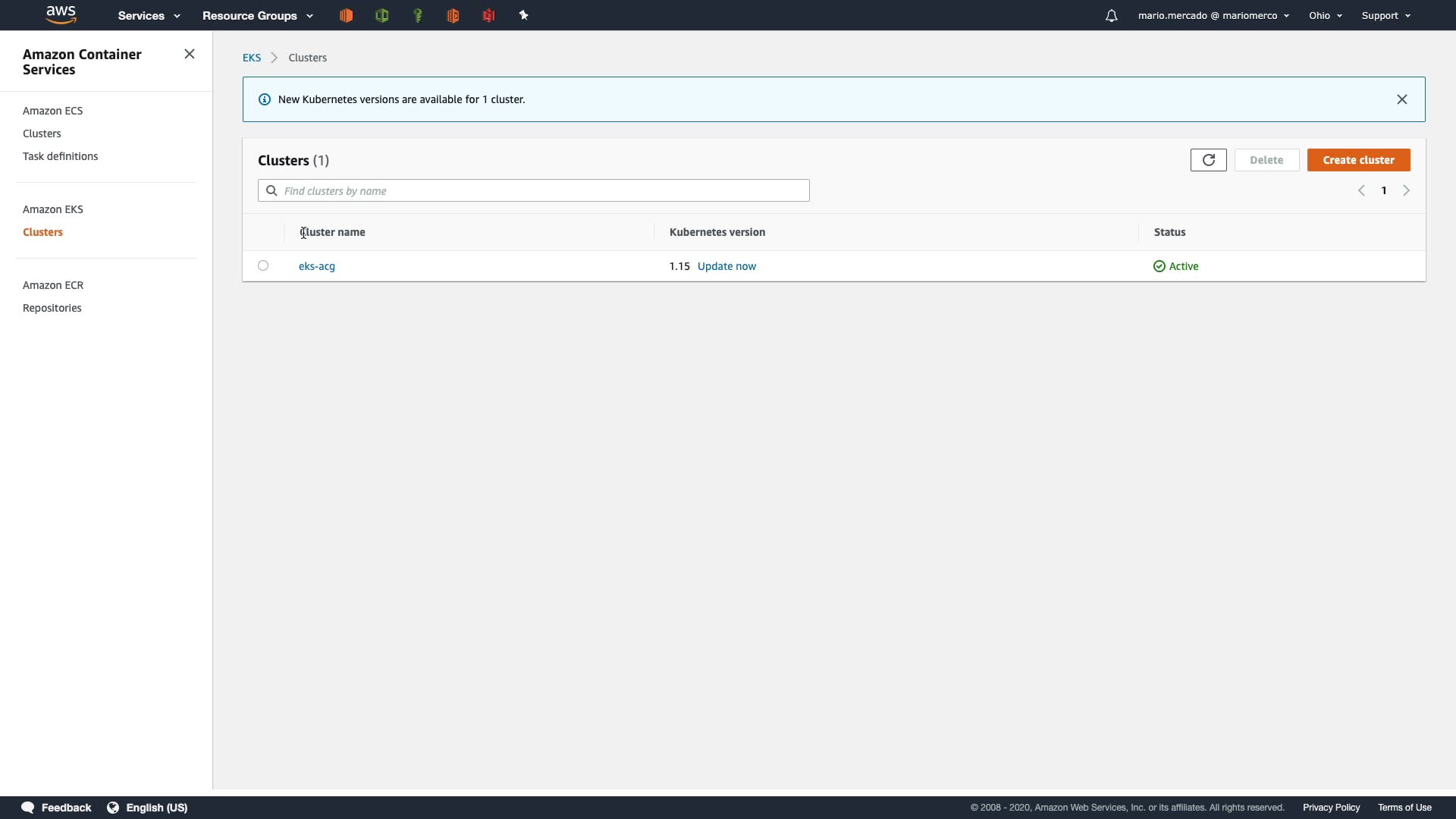Go to ECR Repositories in sidebar
1456x819 pixels.
click(52, 308)
